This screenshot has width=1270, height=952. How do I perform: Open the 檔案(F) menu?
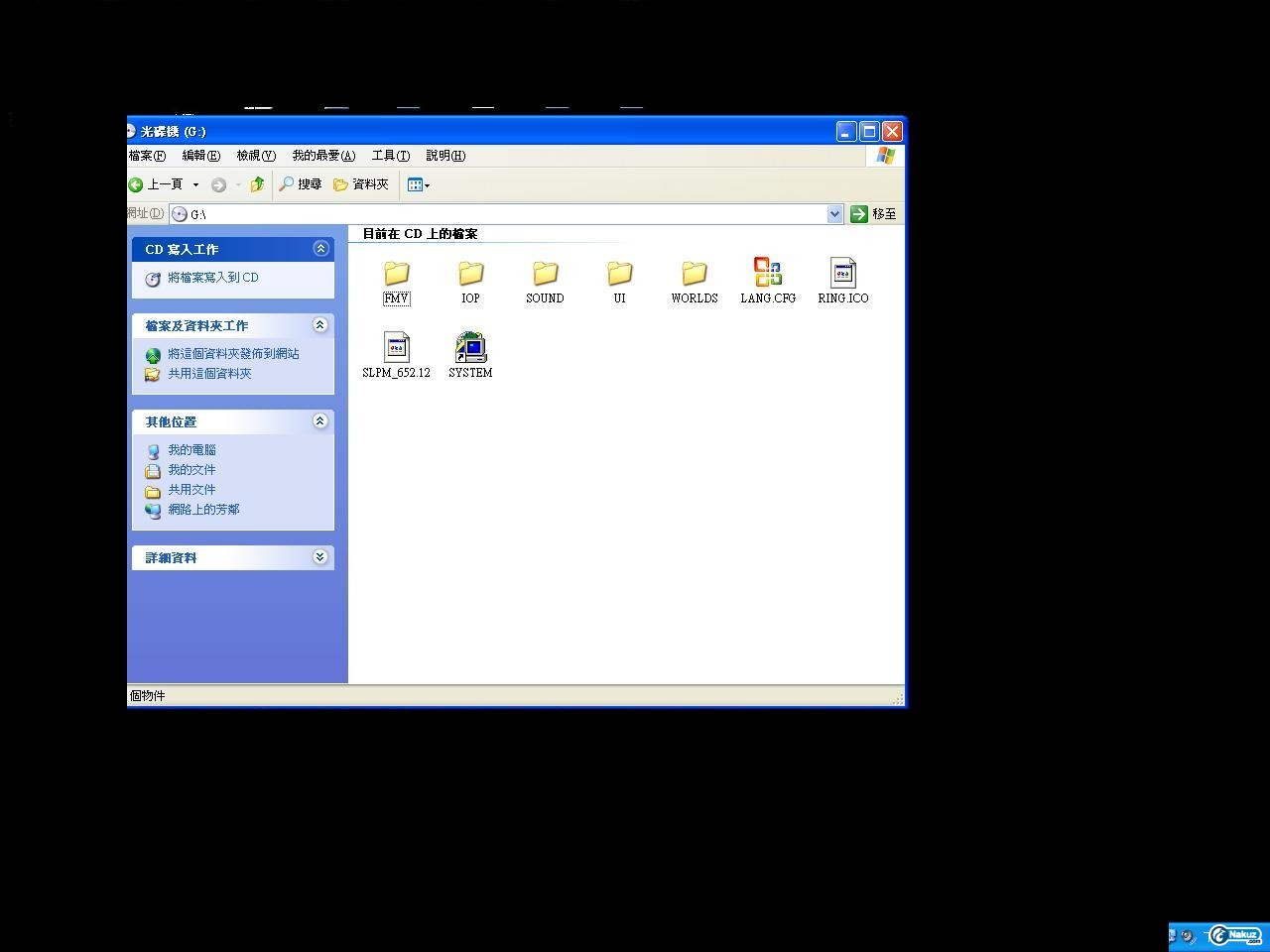tap(147, 156)
